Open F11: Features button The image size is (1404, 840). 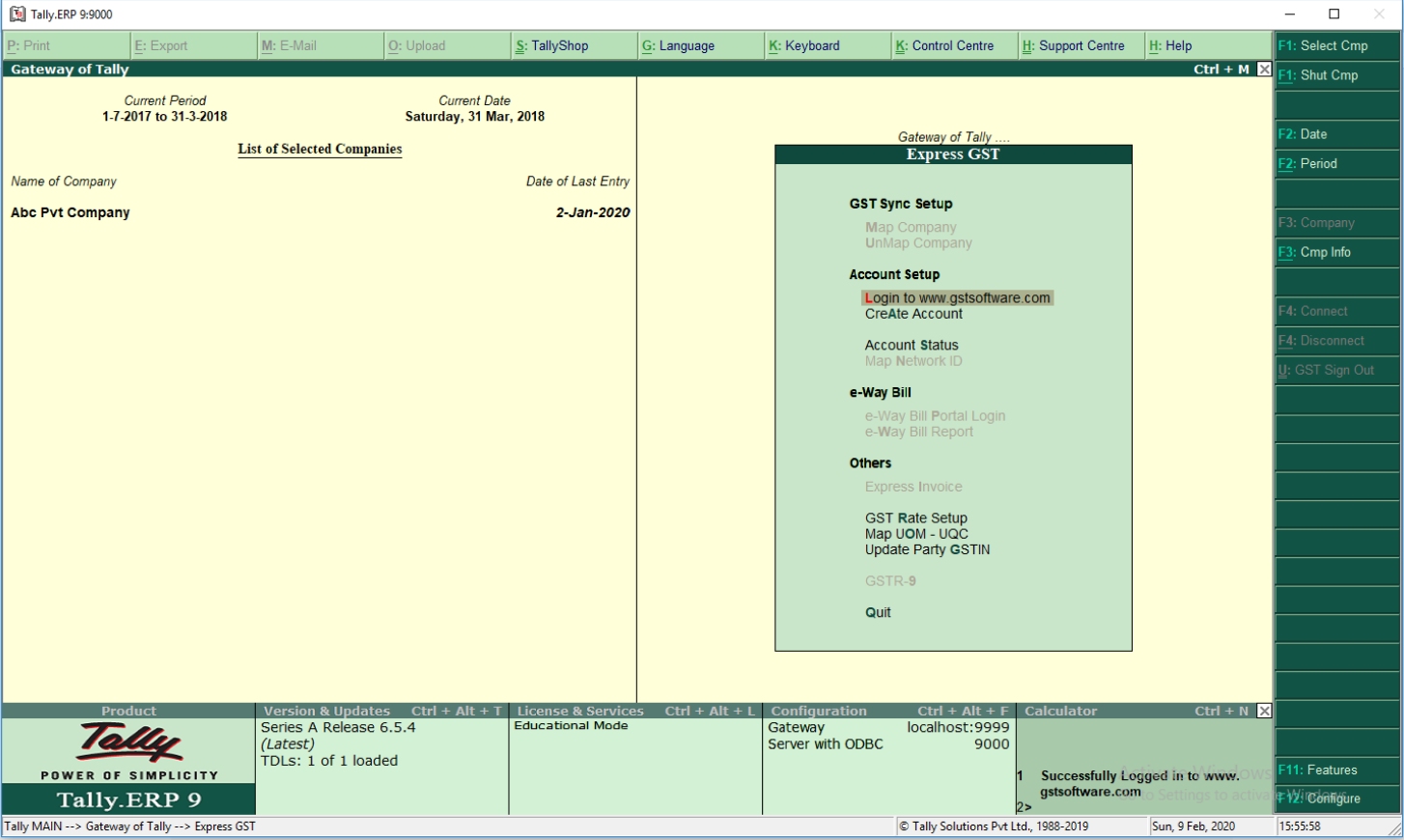click(1337, 770)
